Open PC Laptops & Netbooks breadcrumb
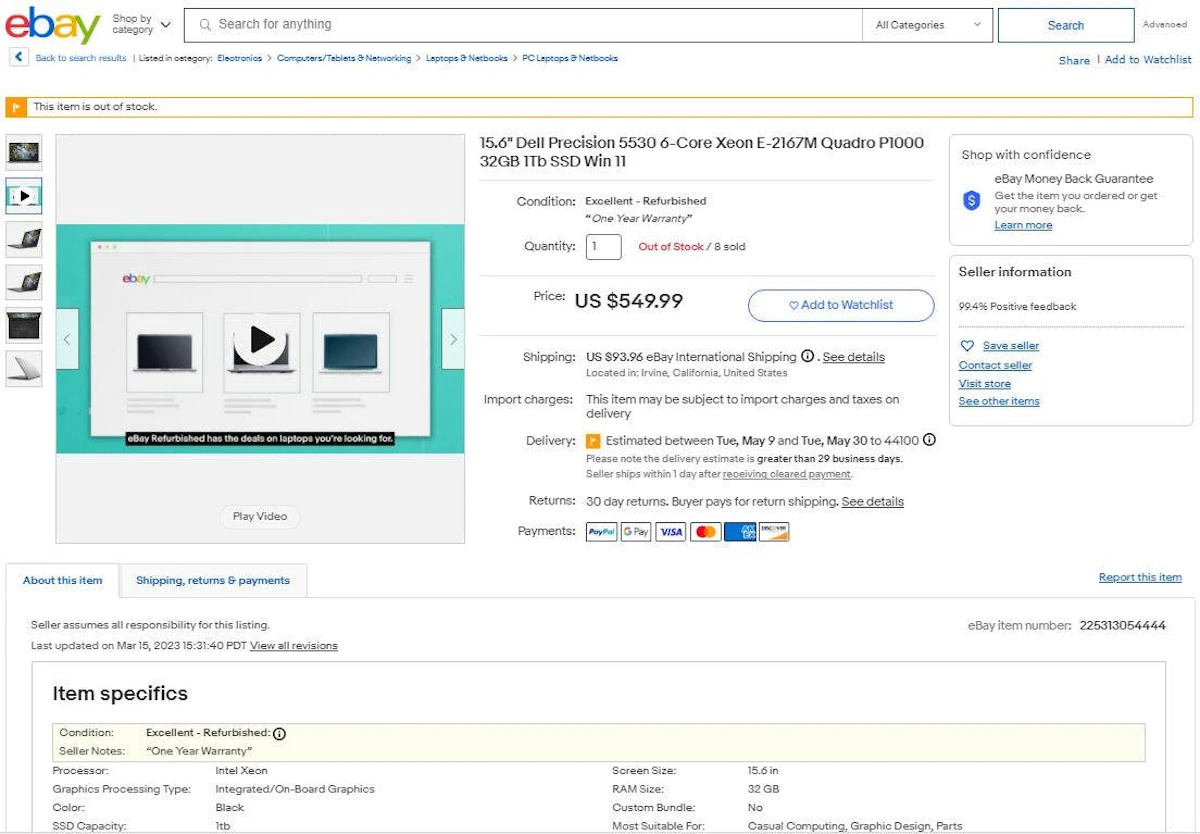Screen dimensions: 1200x834 (x=570, y=58)
